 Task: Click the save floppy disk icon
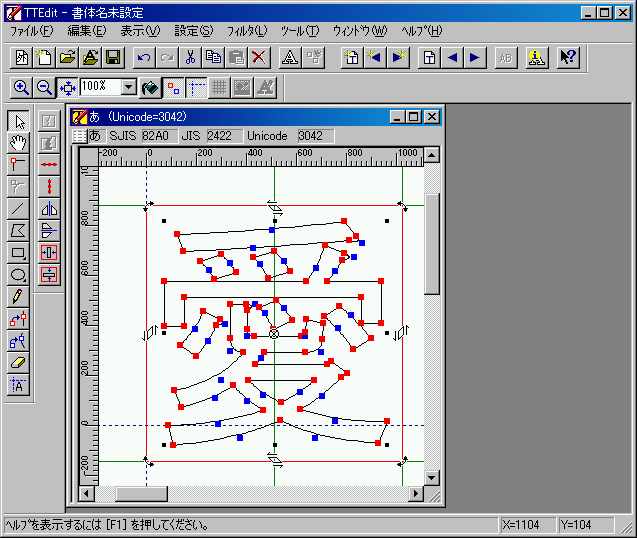113,57
